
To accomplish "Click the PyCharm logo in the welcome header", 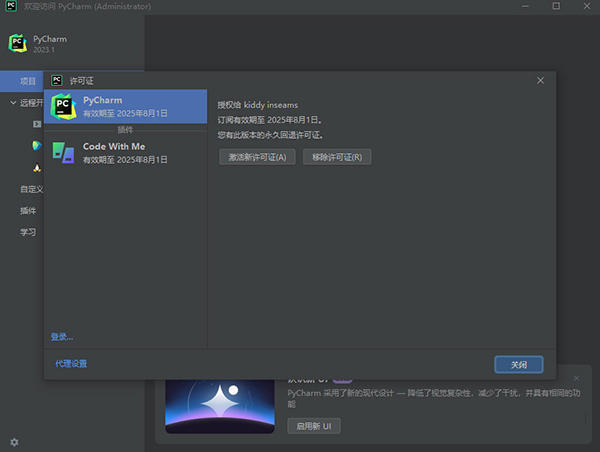I will pyautogui.click(x=17, y=42).
